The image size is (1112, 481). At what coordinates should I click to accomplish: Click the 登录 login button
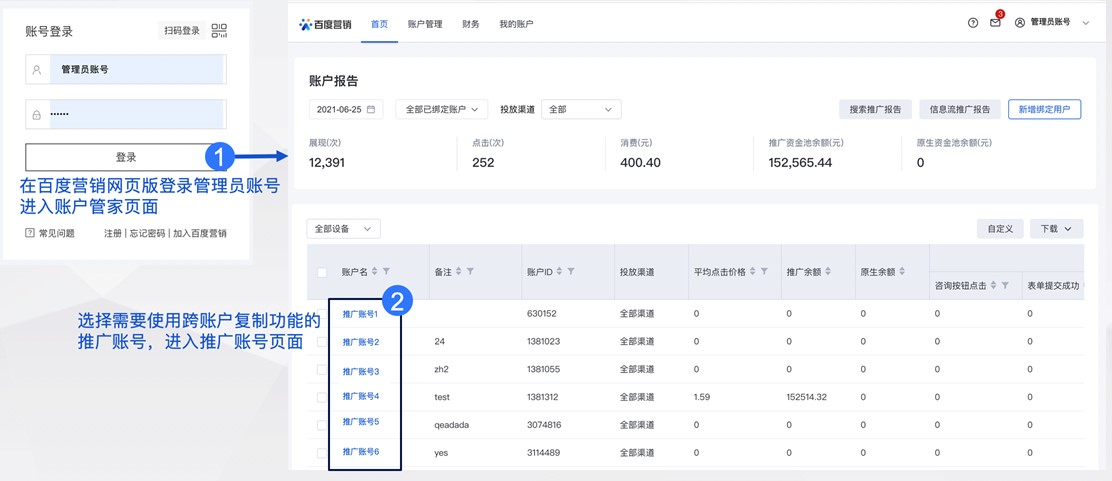click(126, 157)
